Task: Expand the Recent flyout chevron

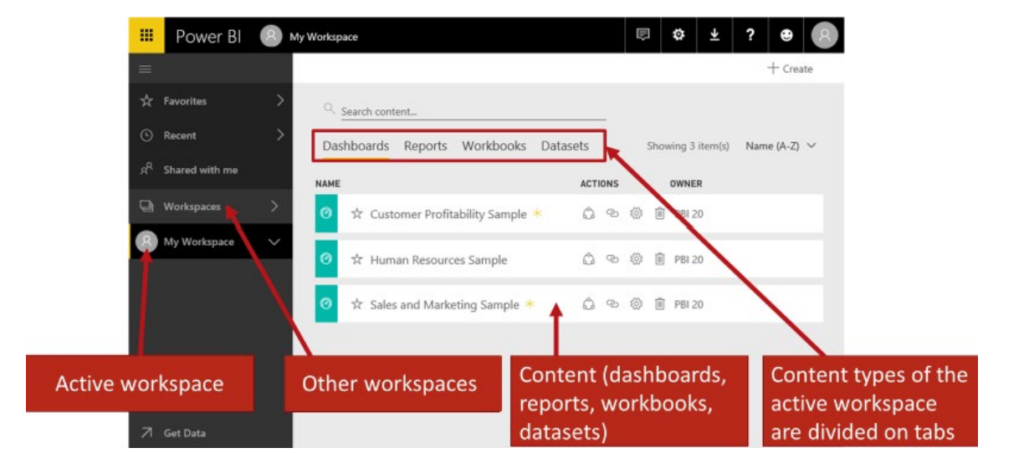Action: coord(281,135)
